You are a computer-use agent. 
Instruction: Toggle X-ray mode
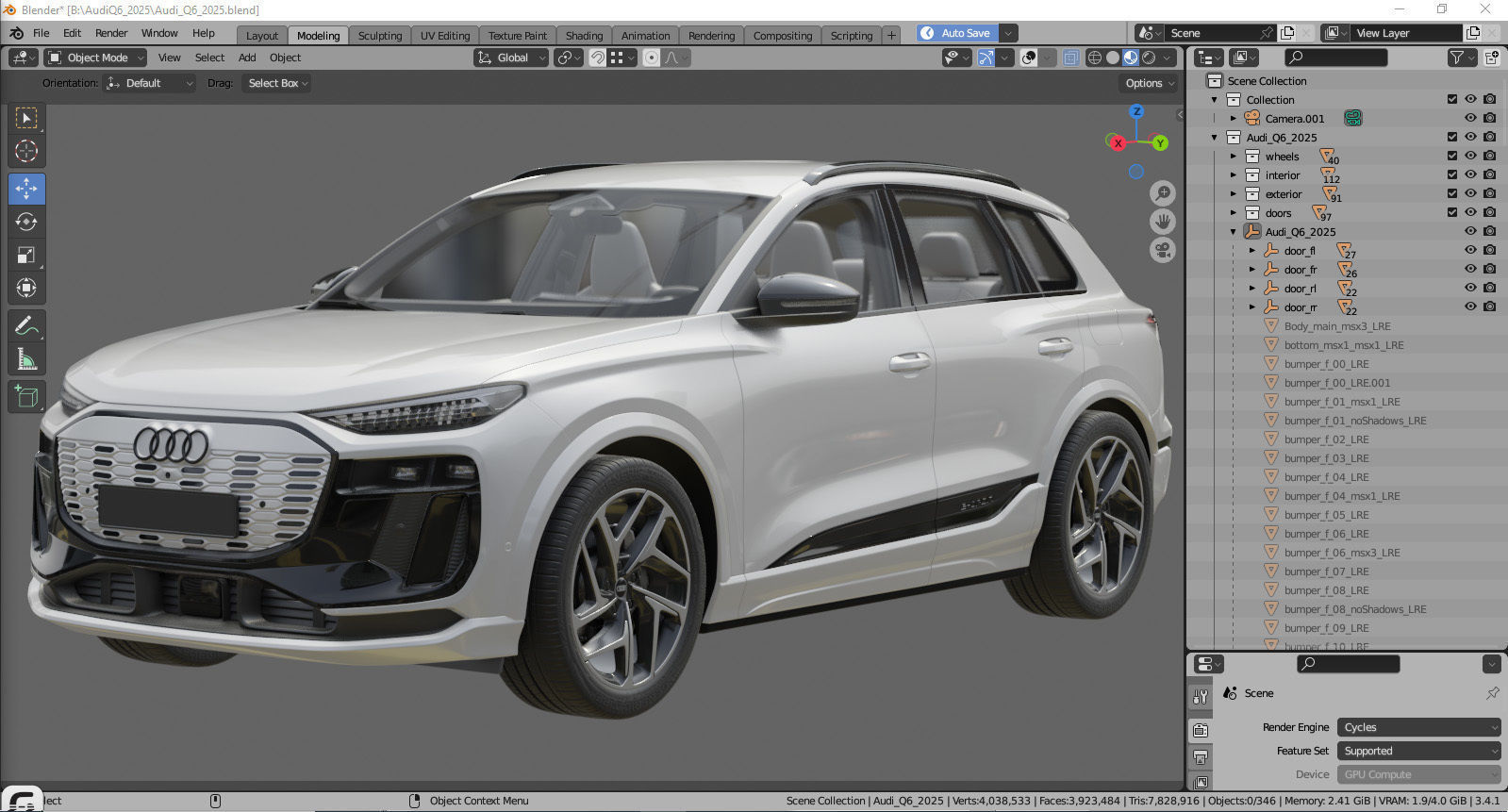pos(1070,58)
